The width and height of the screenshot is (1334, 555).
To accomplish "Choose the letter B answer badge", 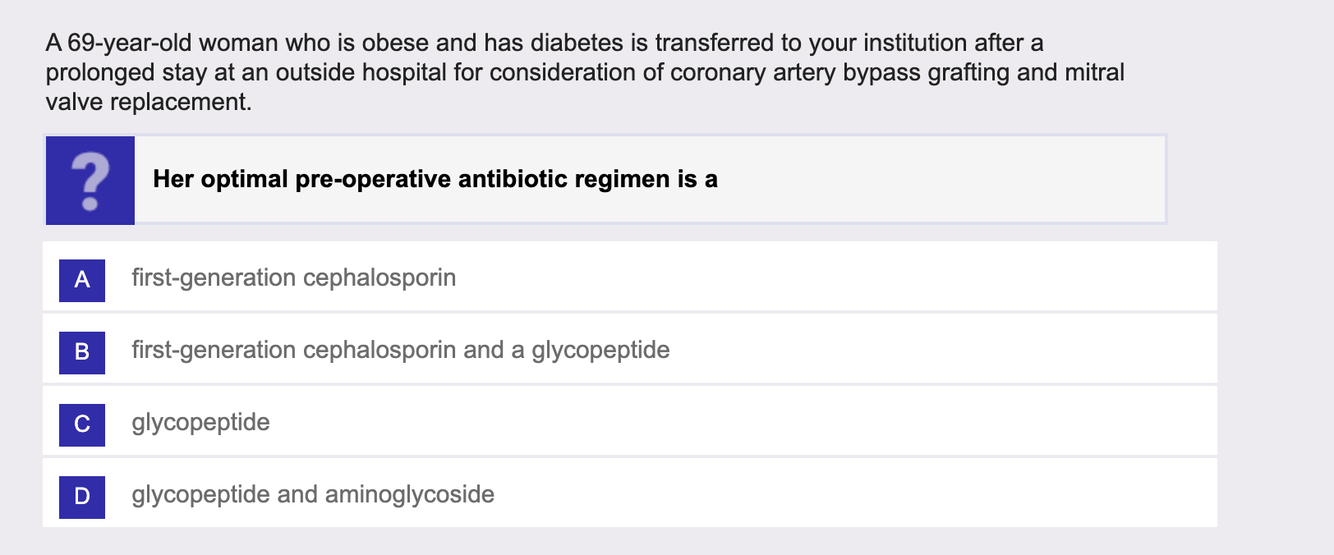I will tap(82, 351).
